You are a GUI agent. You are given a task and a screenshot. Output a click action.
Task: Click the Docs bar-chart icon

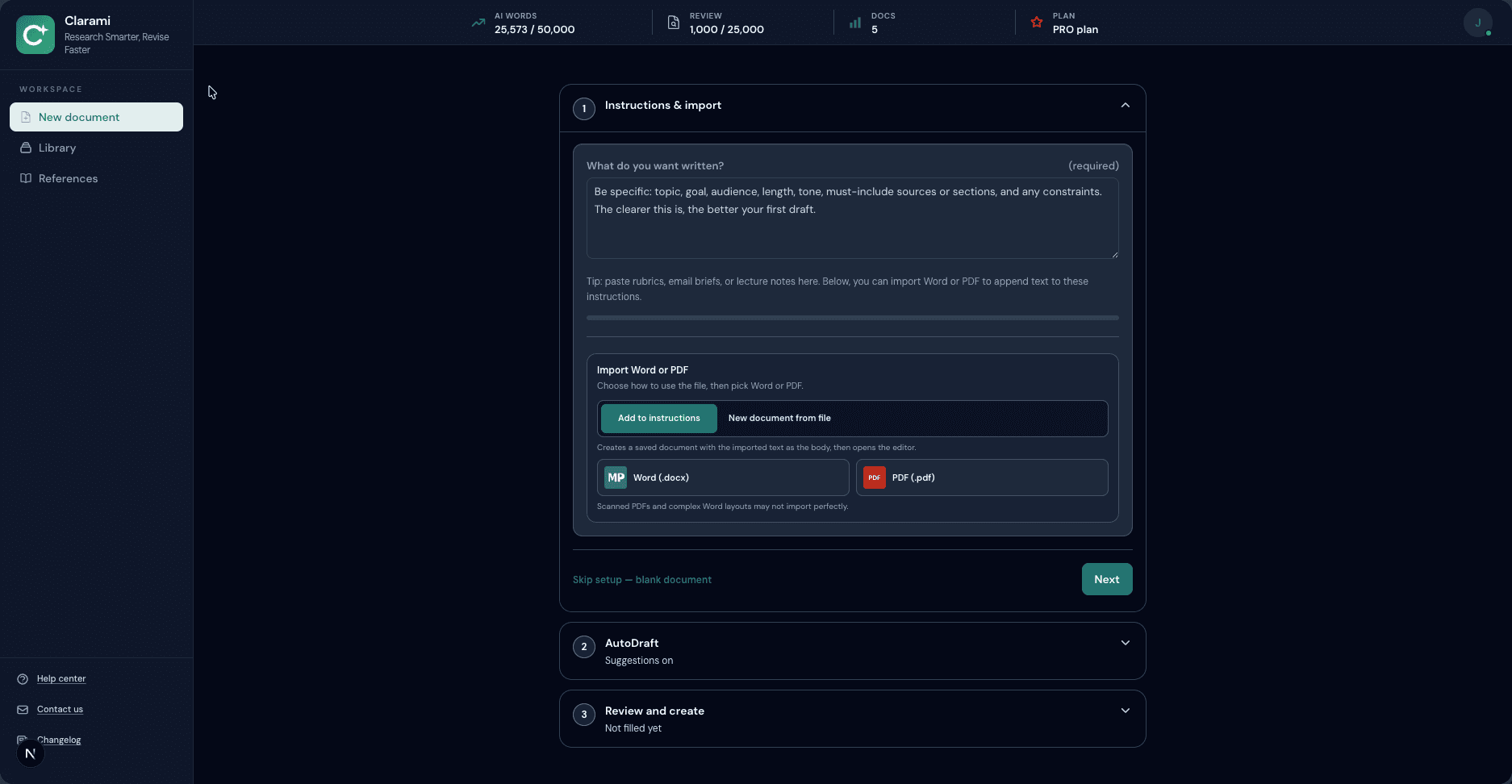pos(854,23)
